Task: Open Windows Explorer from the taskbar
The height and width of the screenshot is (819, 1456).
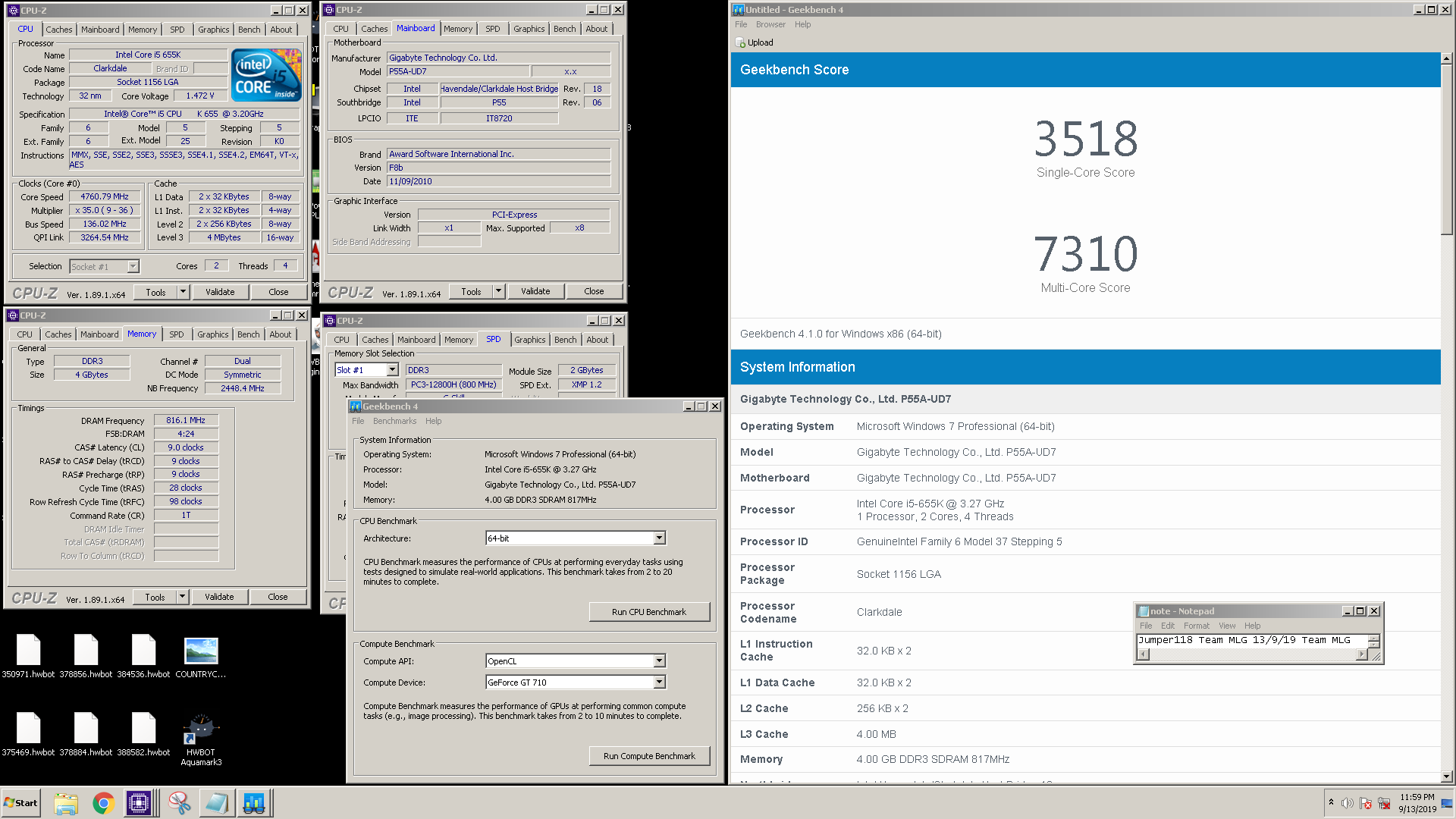Action: pyautogui.click(x=66, y=803)
